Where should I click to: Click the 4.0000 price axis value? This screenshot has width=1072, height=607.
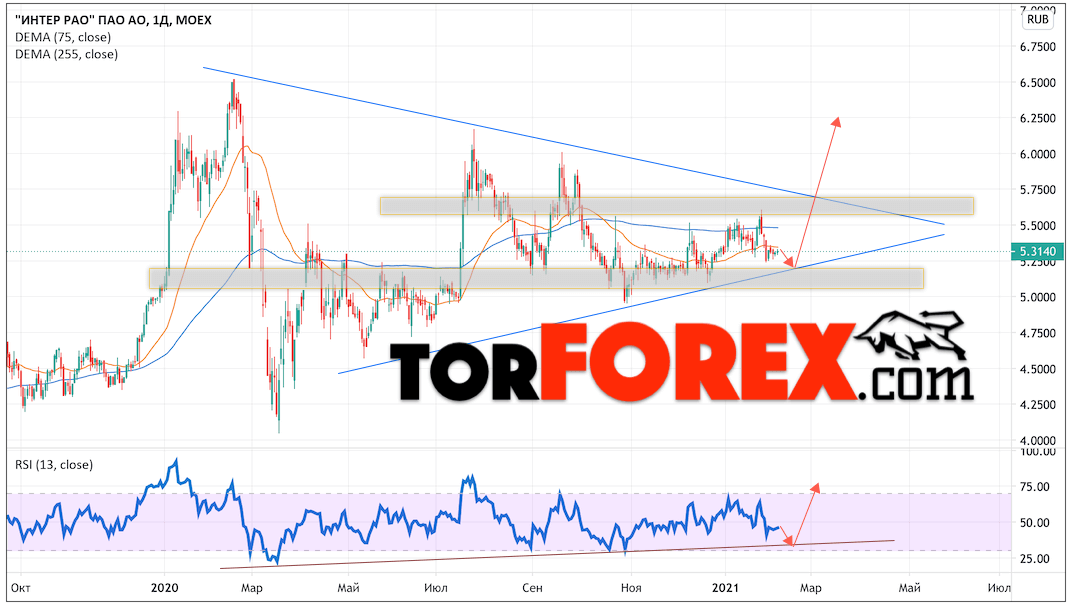coord(1037,441)
